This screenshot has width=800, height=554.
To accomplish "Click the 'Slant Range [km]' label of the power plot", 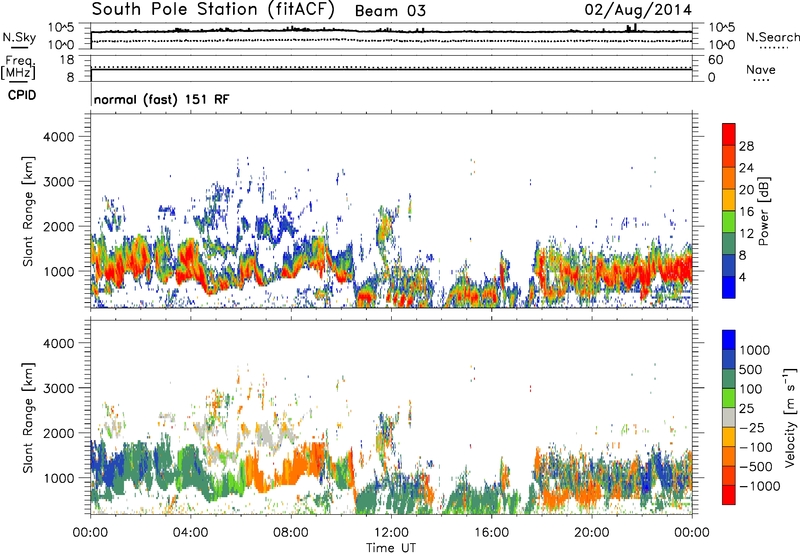I will [x=28, y=211].
